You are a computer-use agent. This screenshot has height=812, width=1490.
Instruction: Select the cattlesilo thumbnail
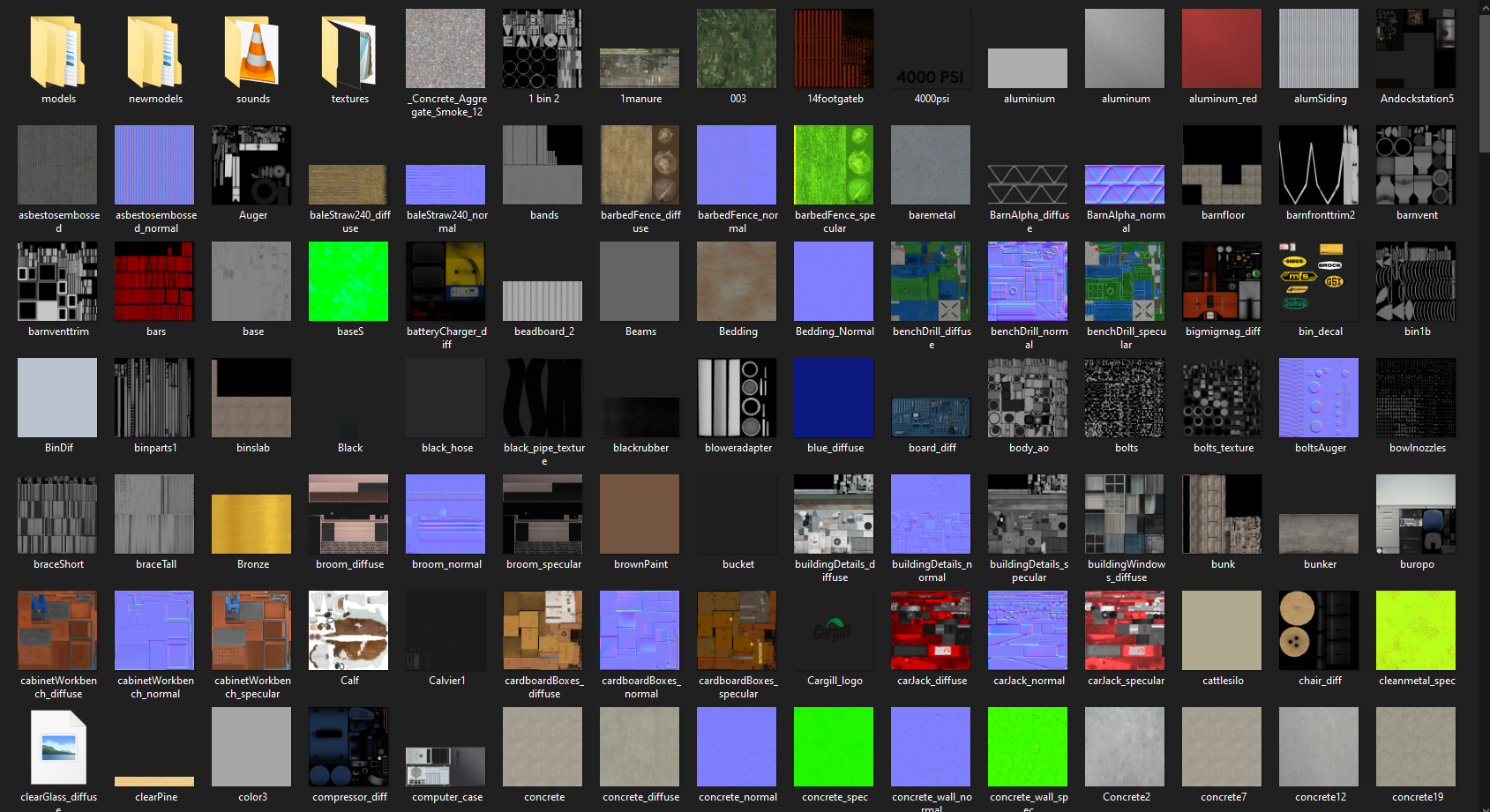pos(1221,630)
